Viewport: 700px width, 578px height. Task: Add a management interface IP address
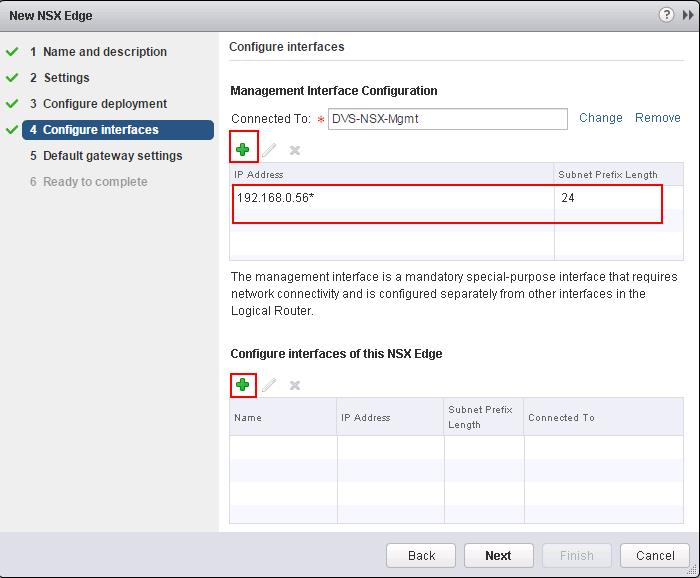(243, 150)
